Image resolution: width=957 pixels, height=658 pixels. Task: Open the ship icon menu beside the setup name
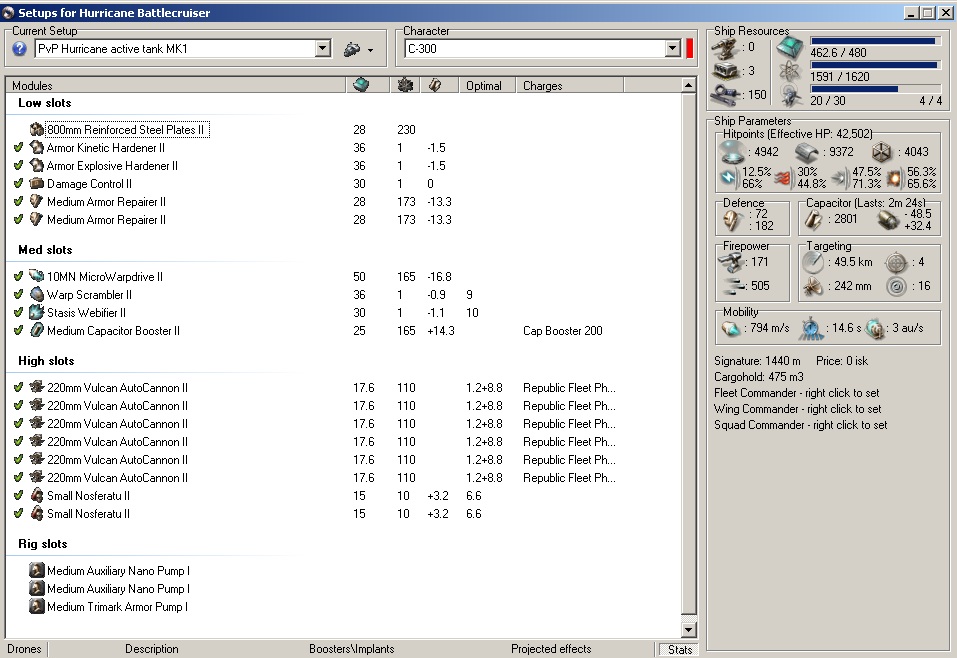(358, 49)
